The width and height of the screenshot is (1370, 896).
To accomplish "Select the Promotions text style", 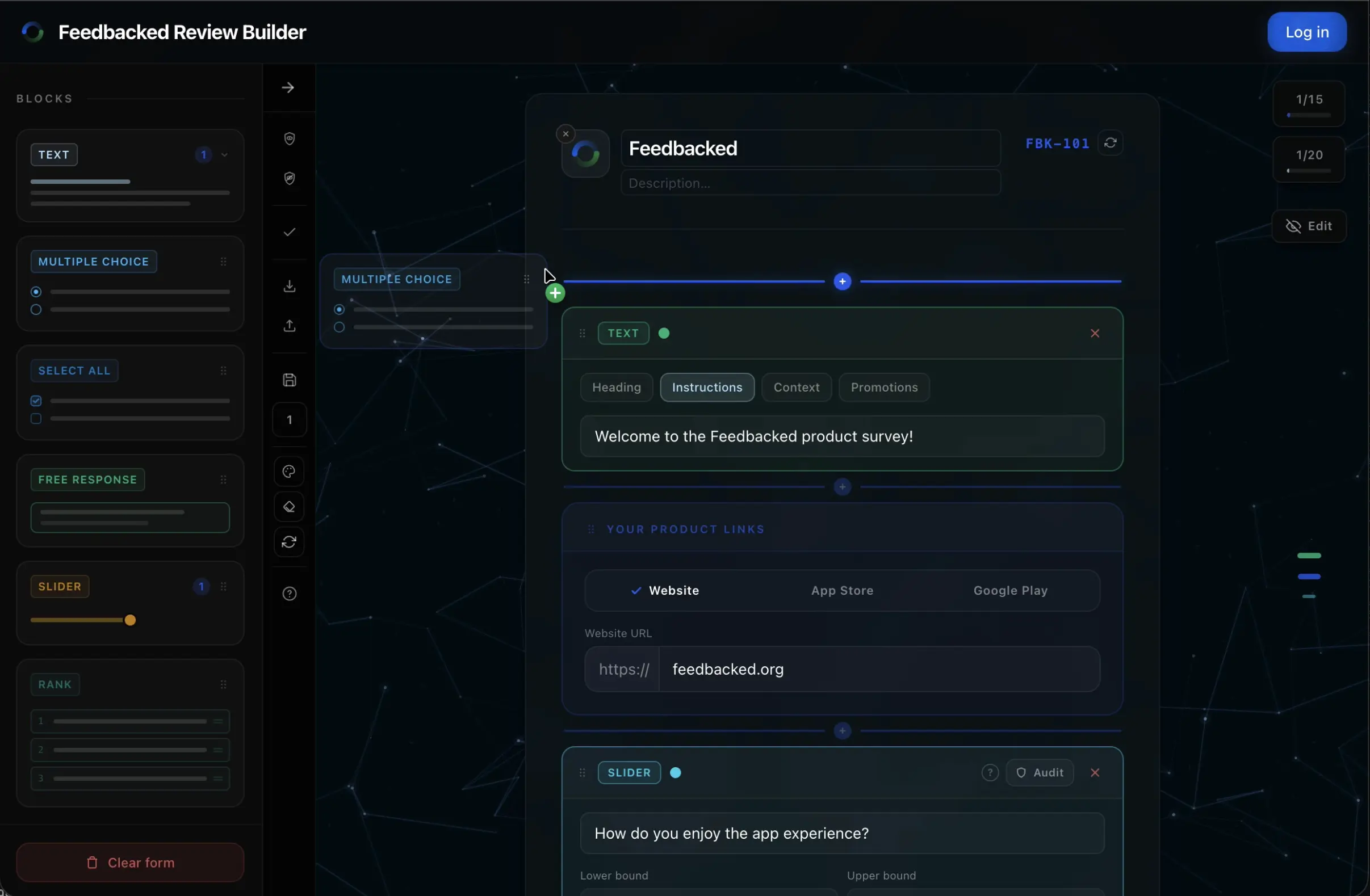I will (884, 388).
